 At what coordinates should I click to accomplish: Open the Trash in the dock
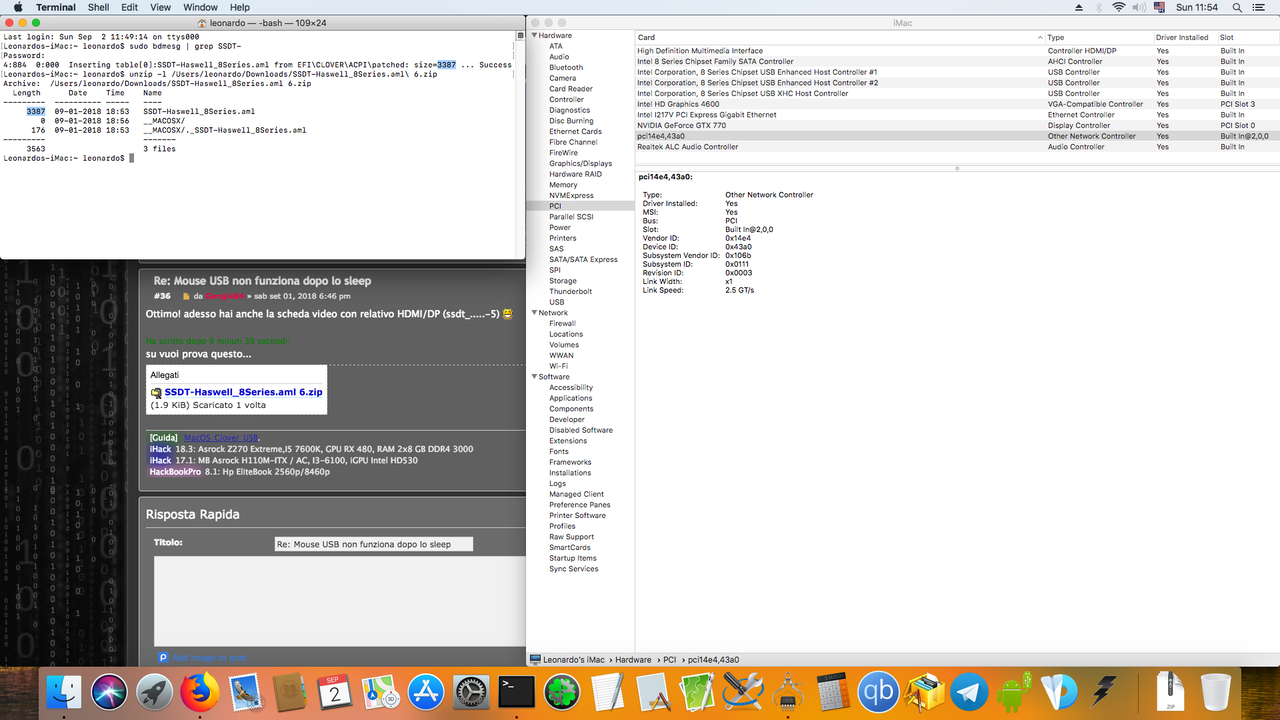(x=1216, y=691)
